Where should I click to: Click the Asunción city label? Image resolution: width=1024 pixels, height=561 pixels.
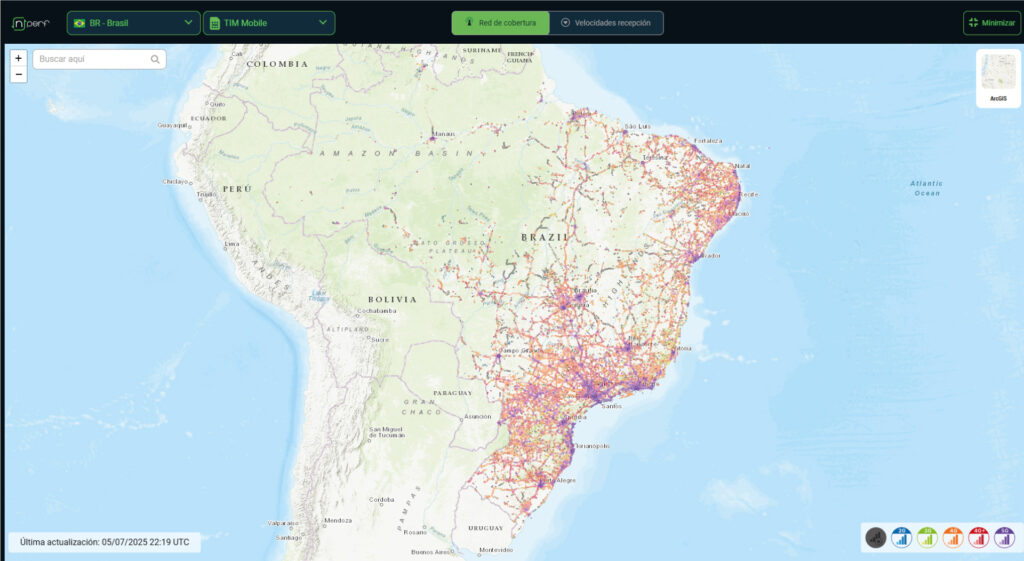[477, 416]
